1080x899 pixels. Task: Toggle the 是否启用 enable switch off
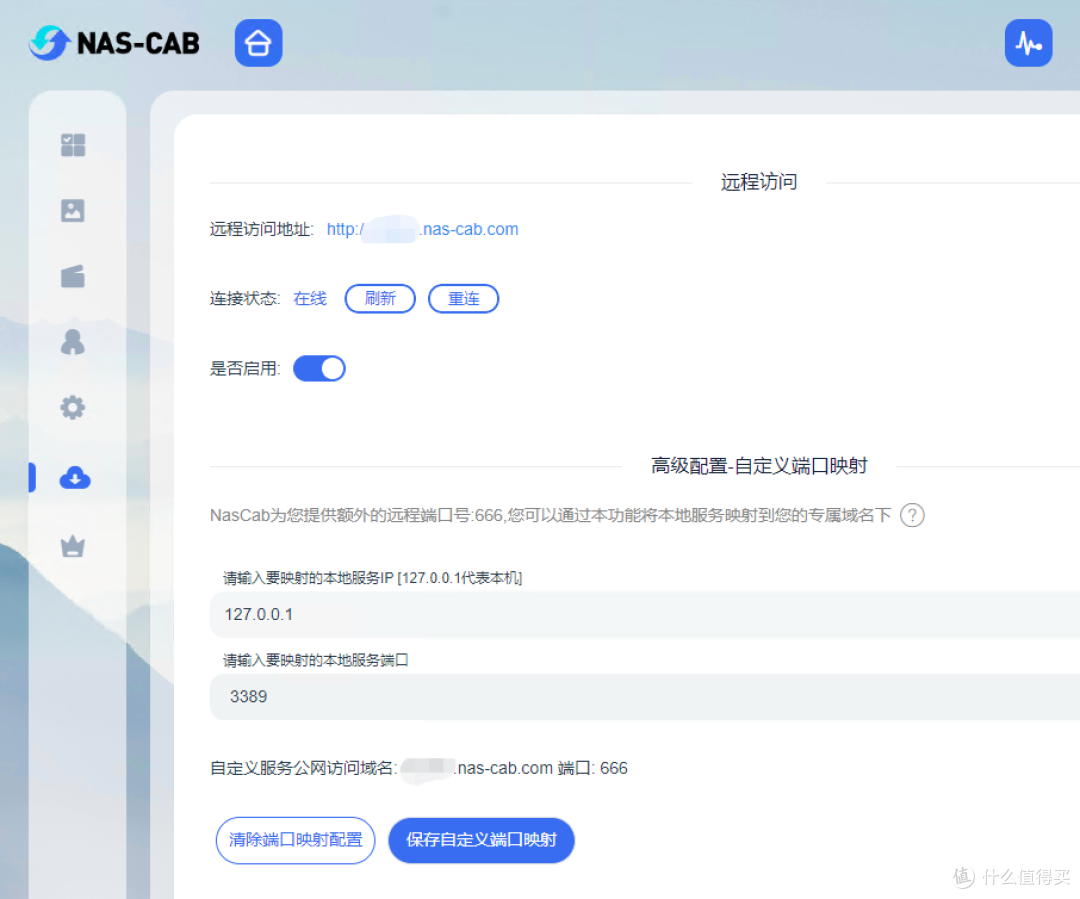tap(319, 368)
